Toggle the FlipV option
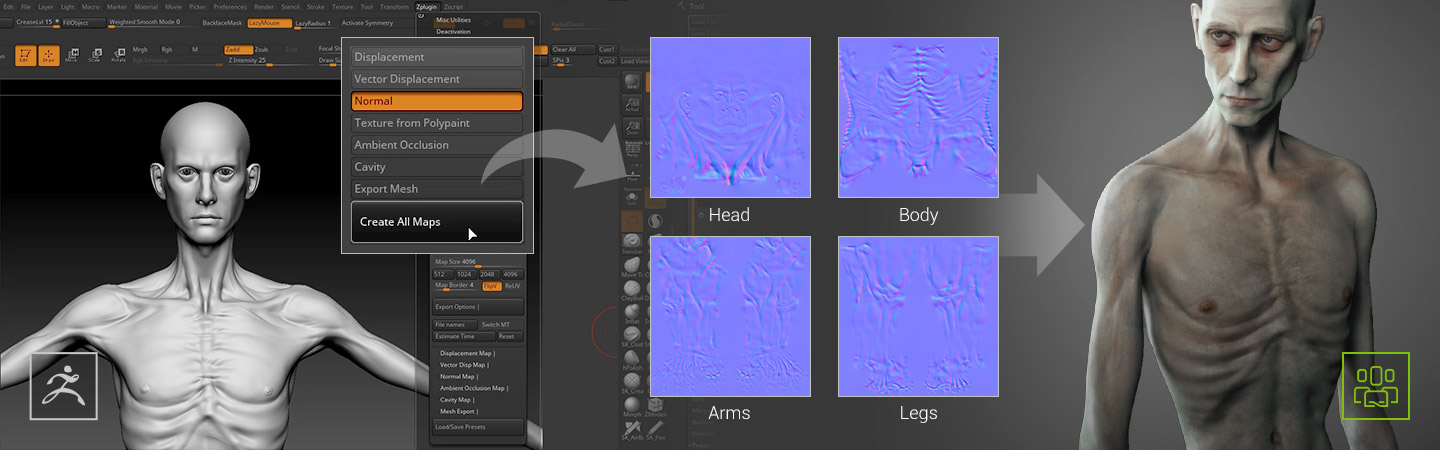Viewport: 1440px width, 450px height. 490,286
